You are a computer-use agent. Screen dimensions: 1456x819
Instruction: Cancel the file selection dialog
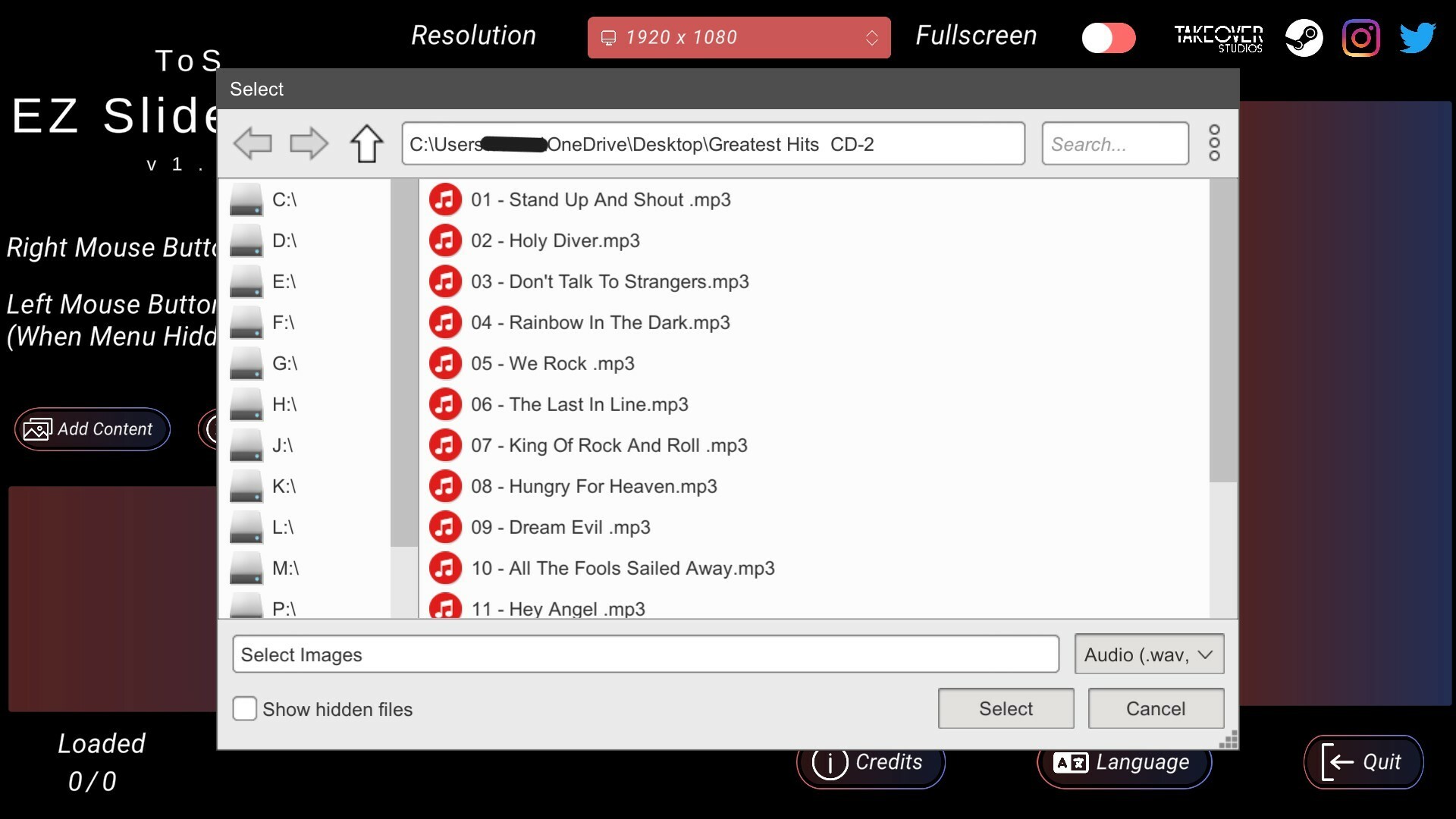1155,708
